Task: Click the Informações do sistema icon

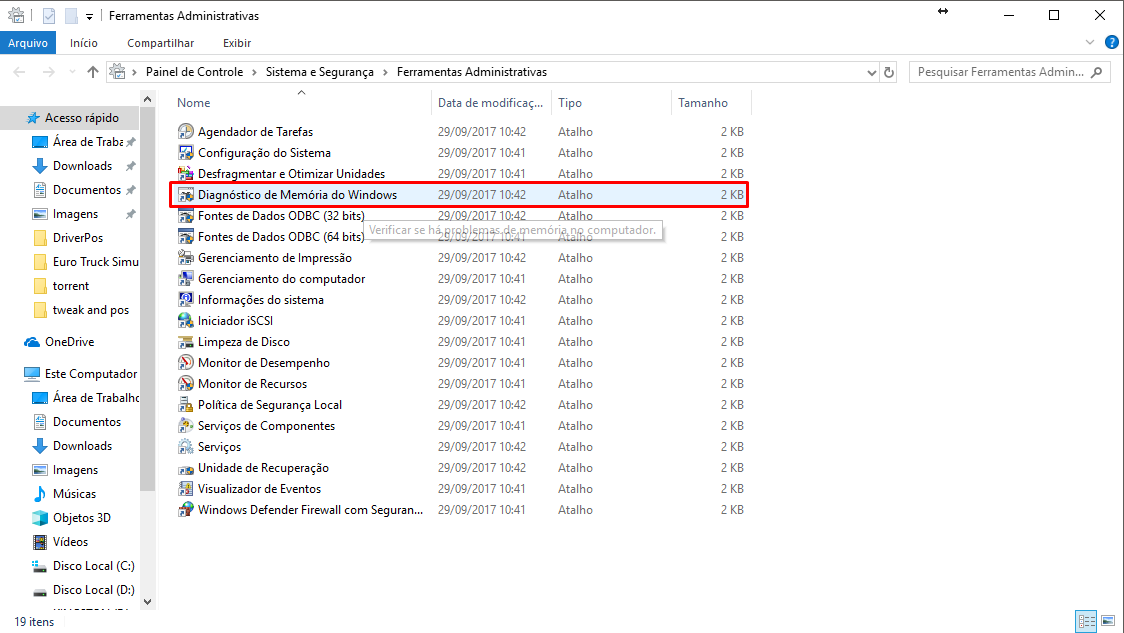Action: coord(186,300)
